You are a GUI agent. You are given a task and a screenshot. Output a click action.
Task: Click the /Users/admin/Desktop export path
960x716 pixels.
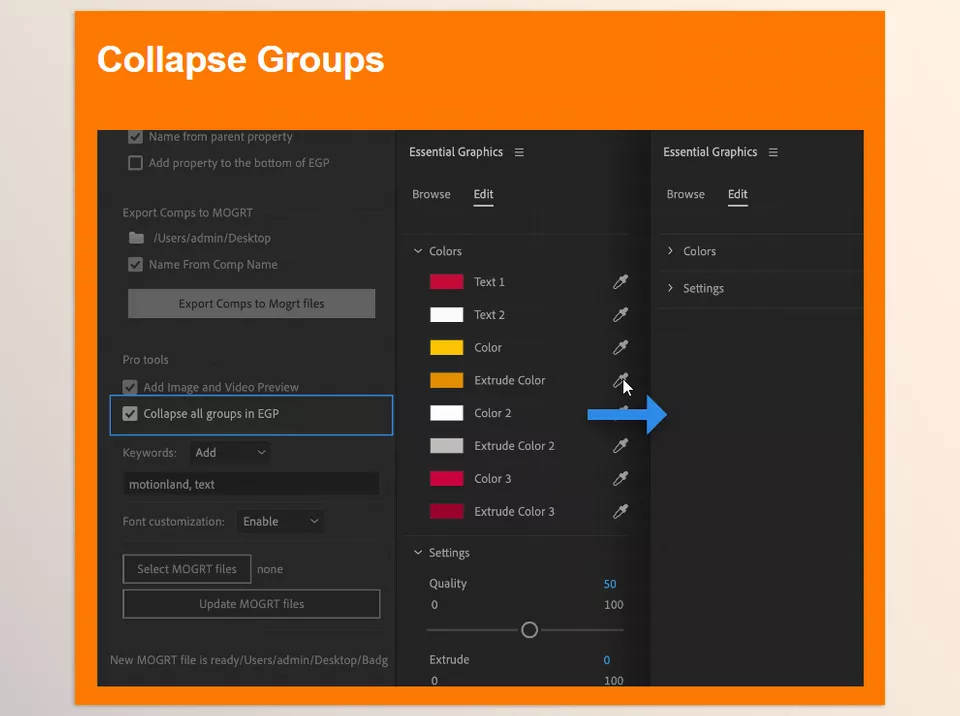click(212, 238)
